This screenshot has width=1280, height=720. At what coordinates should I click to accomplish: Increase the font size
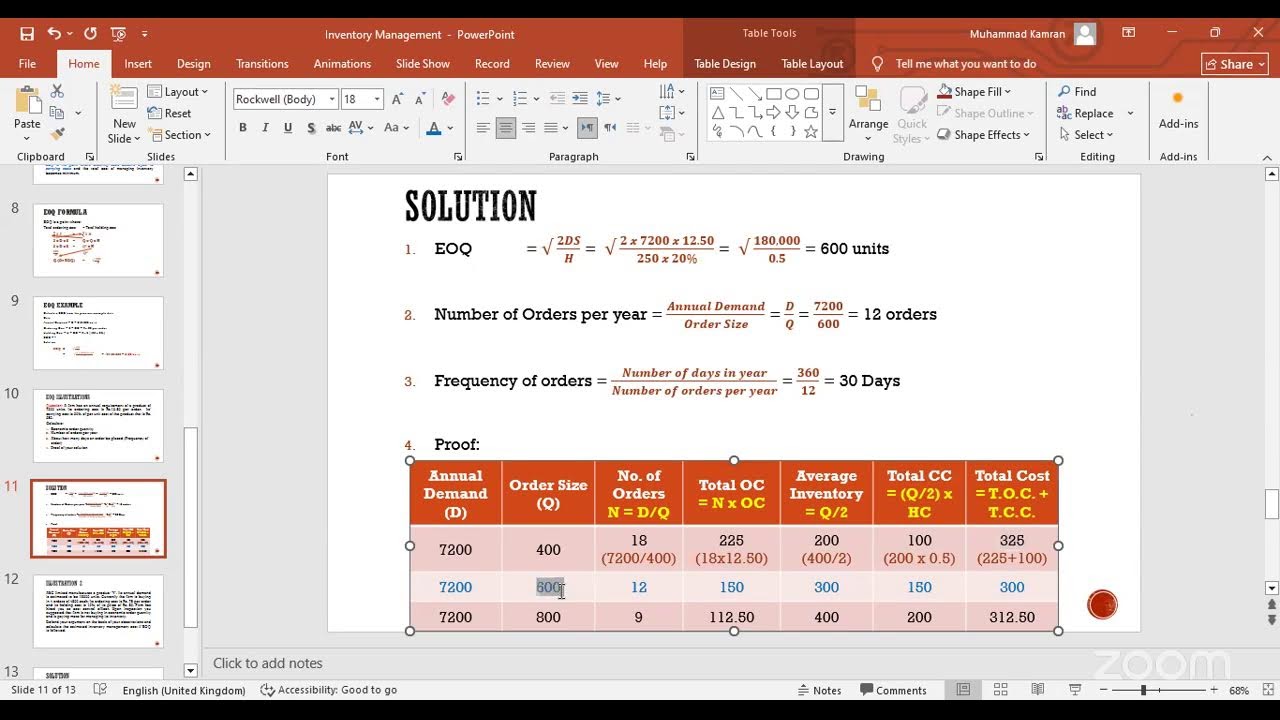pyautogui.click(x=397, y=99)
